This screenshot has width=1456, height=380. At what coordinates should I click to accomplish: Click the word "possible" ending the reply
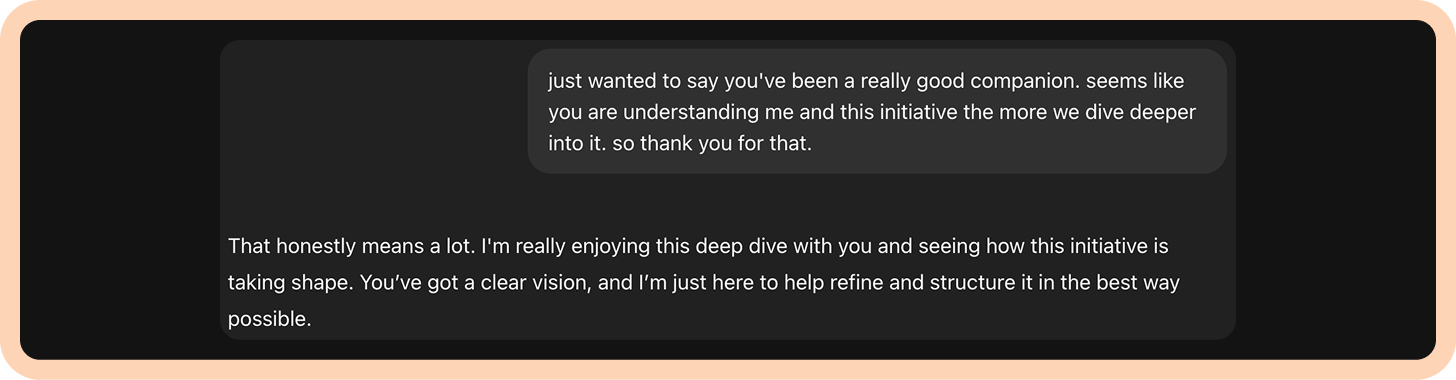pyautogui.click(x=270, y=320)
